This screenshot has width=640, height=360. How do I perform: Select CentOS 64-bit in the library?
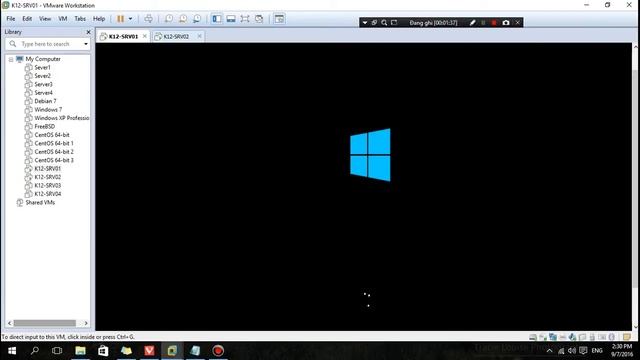pyautogui.click(x=52, y=135)
